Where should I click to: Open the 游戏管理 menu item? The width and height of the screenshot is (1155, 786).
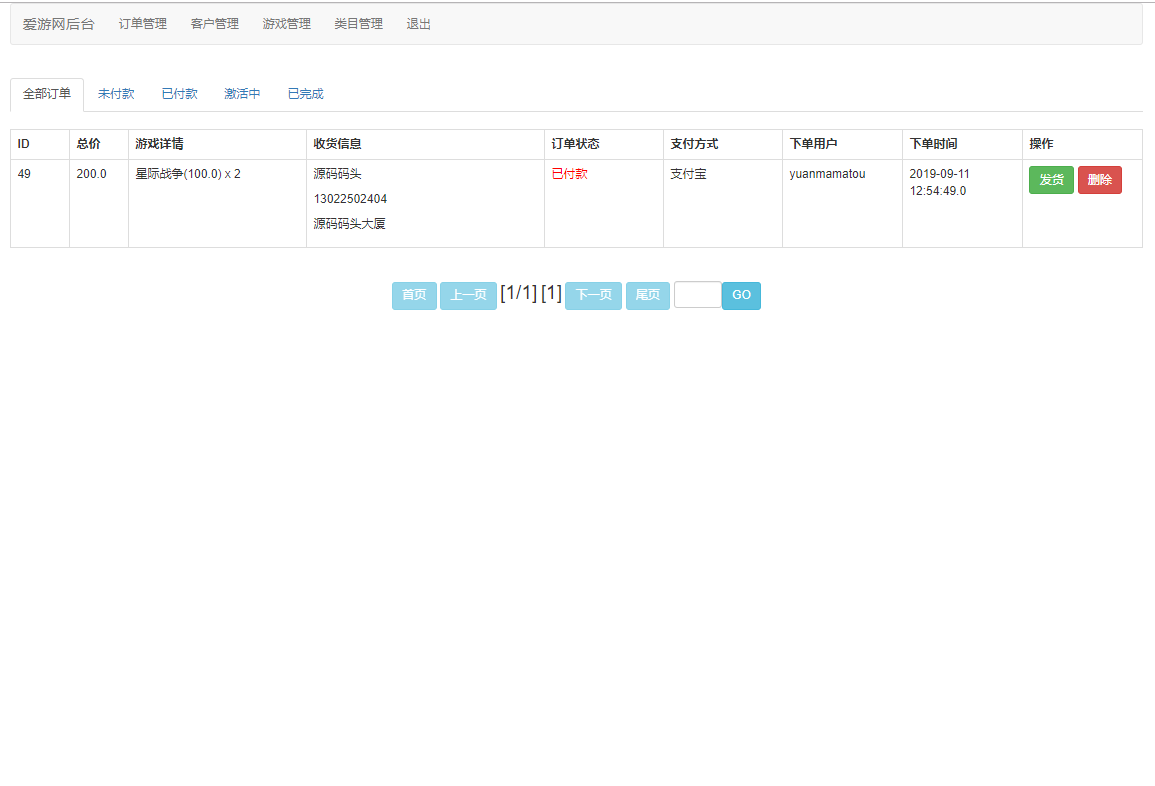click(286, 23)
